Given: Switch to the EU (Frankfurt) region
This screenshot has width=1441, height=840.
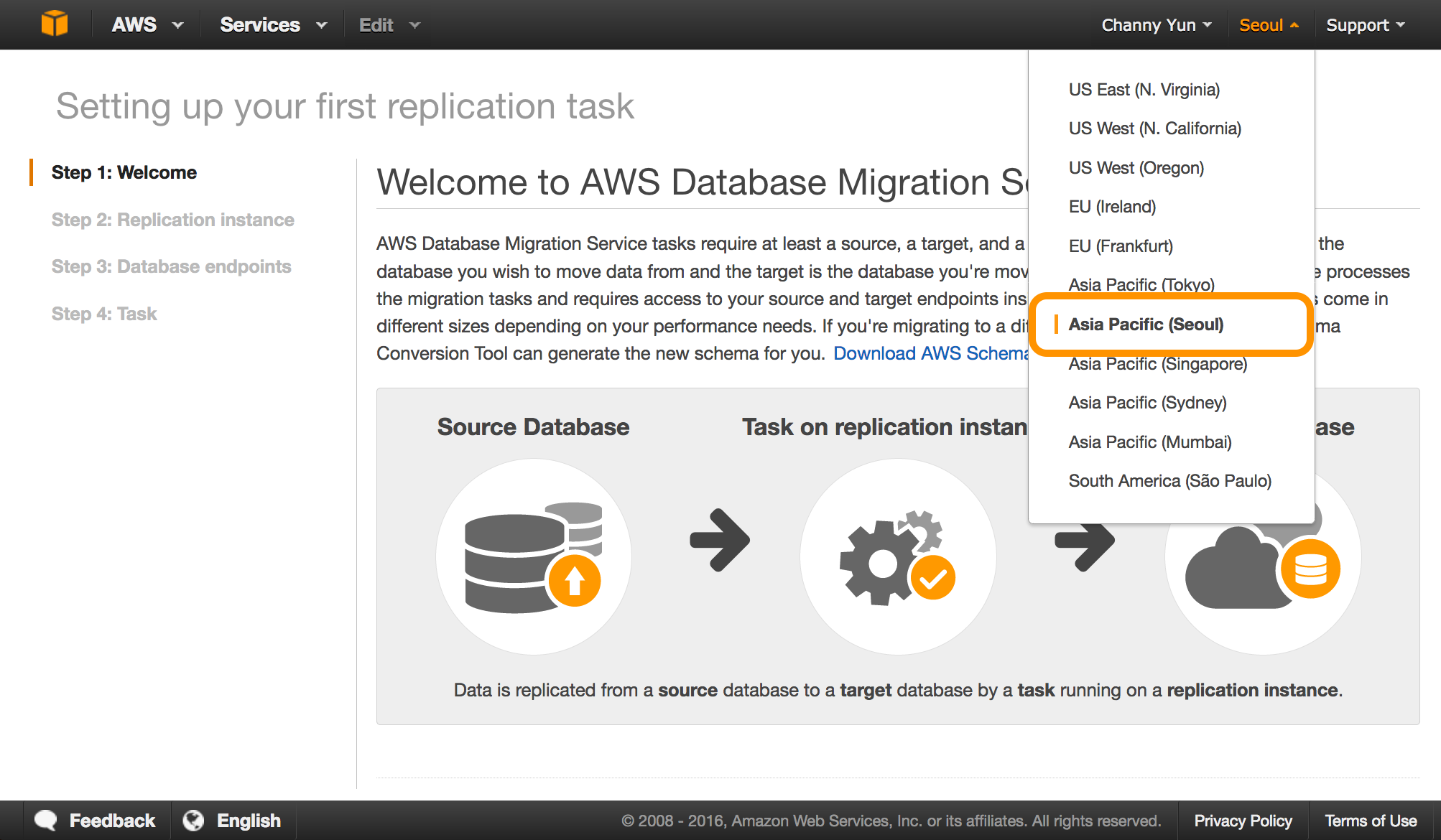Looking at the screenshot, I should [1120, 246].
